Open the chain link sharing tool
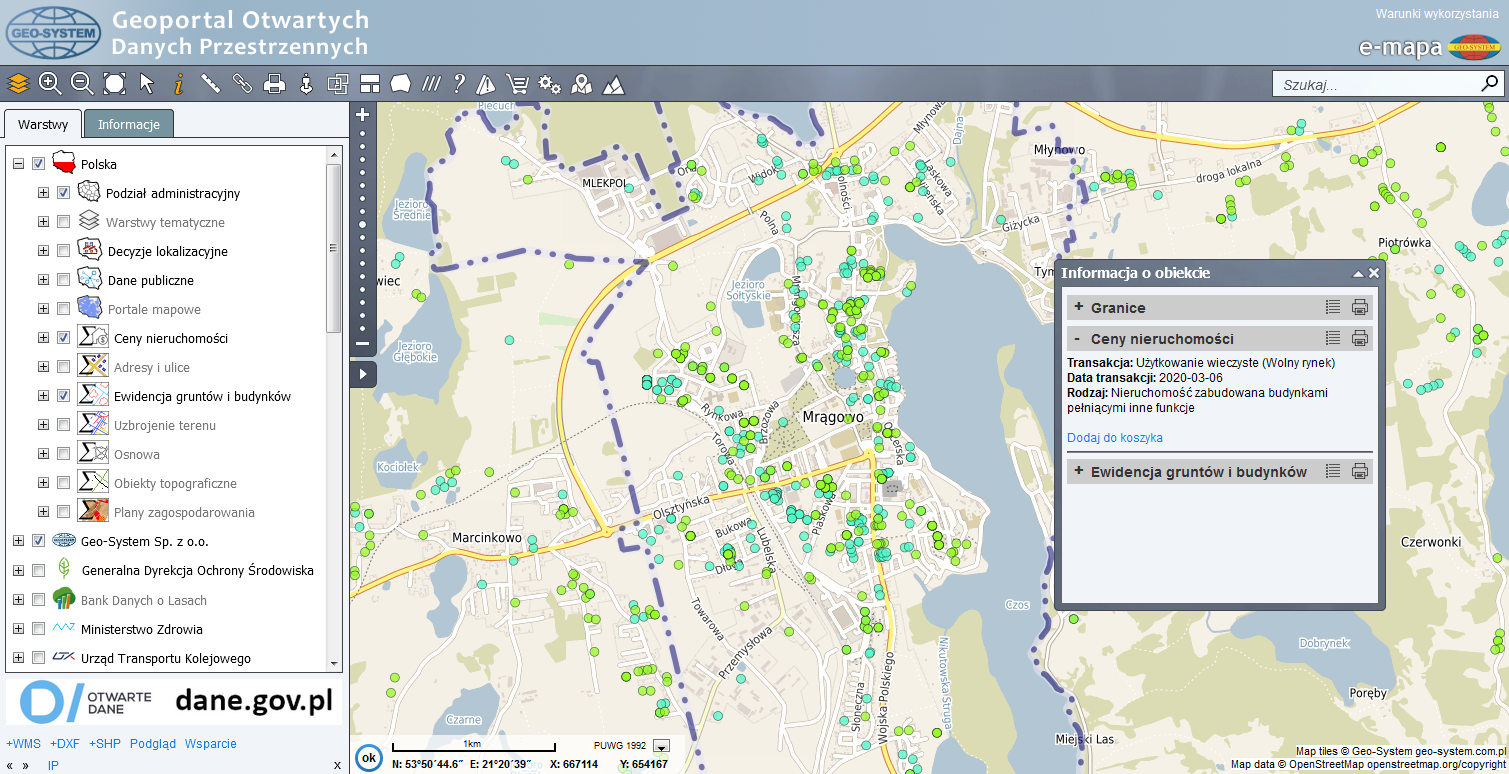 point(242,84)
